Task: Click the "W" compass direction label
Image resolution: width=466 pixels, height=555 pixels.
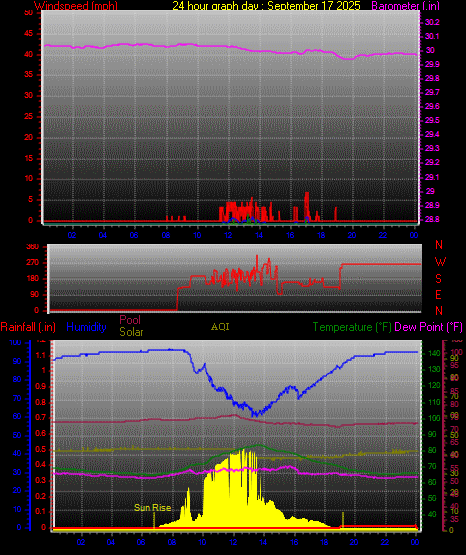Action: [x=440, y=262]
